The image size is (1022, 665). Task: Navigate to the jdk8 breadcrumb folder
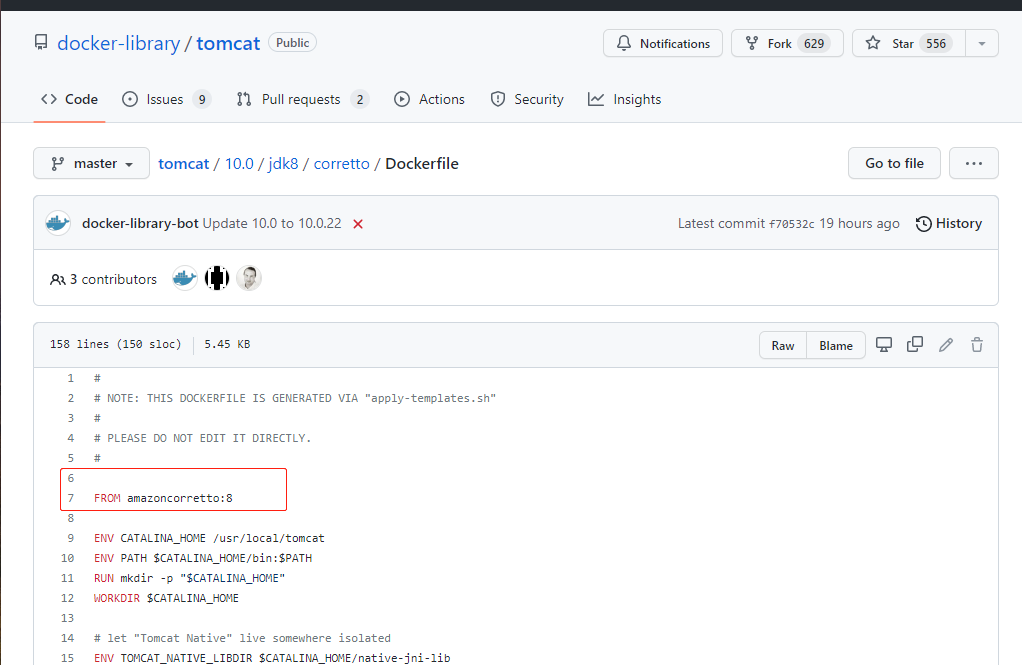[283, 164]
